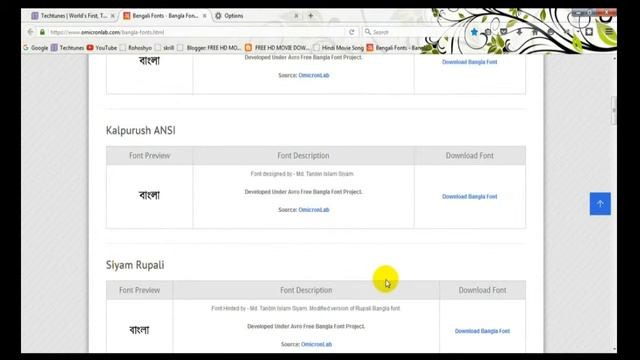
Task: Click the Kalpurush ANSI Bangla font preview
Action: click(x=149, y=195)
